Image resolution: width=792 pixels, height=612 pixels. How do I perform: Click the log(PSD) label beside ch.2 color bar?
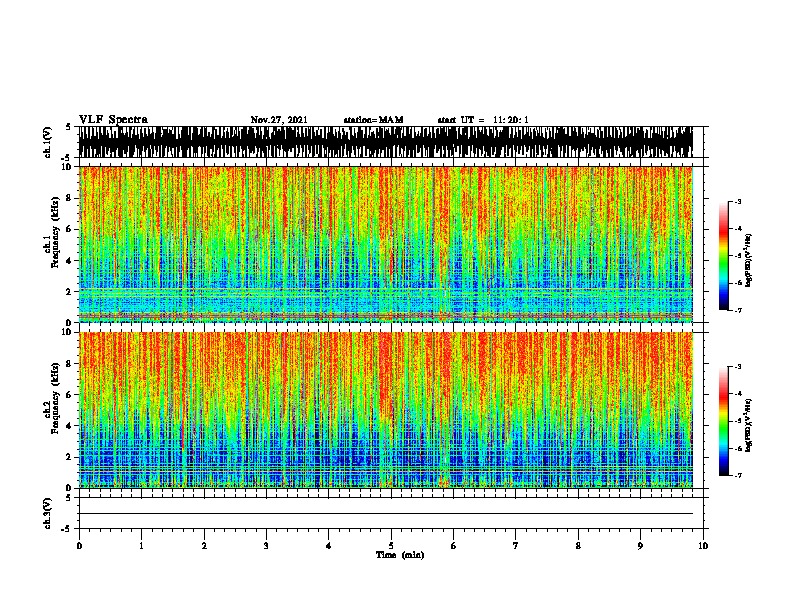coord(749,425)
